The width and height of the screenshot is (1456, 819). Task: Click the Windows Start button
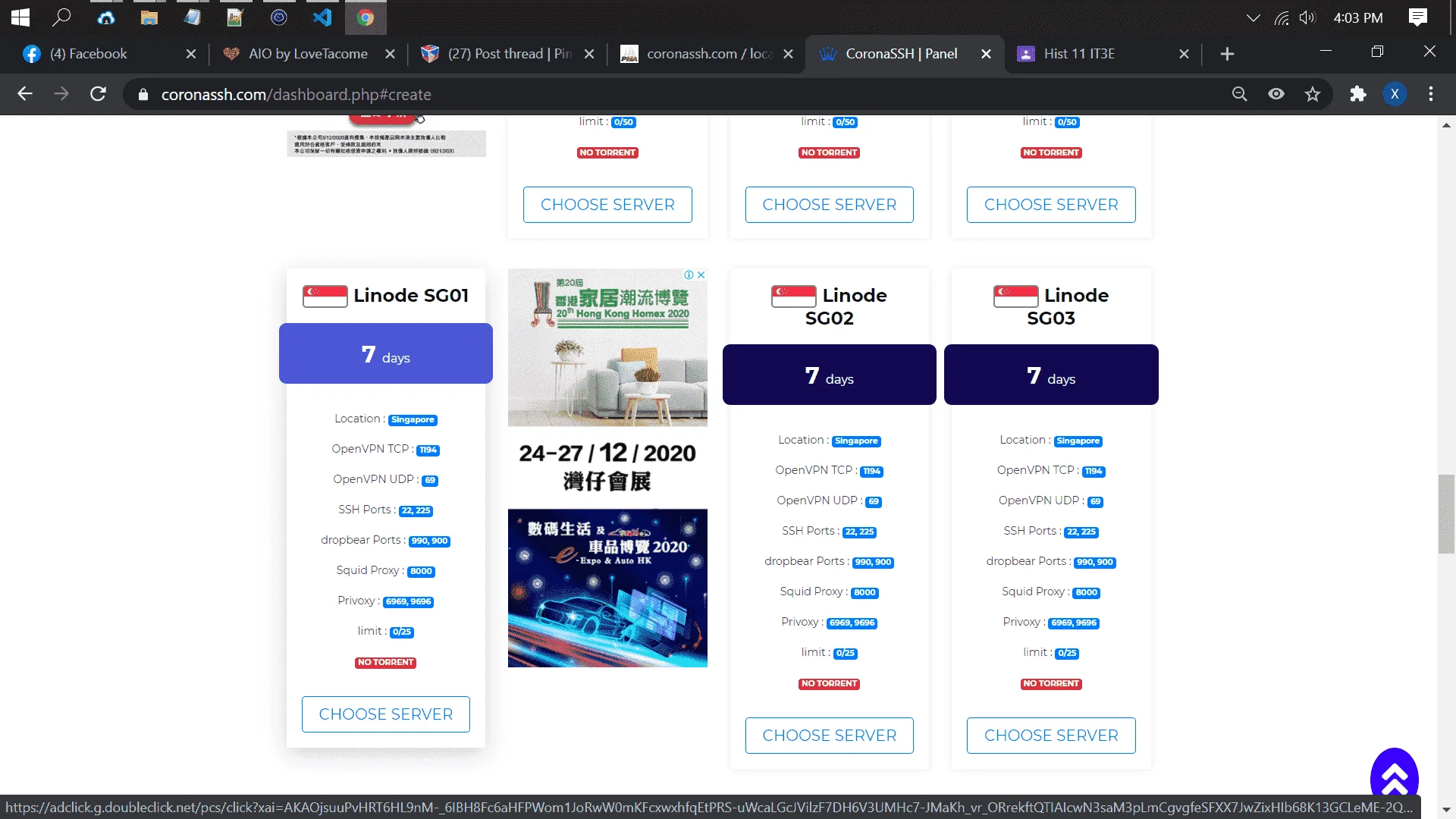20,17
